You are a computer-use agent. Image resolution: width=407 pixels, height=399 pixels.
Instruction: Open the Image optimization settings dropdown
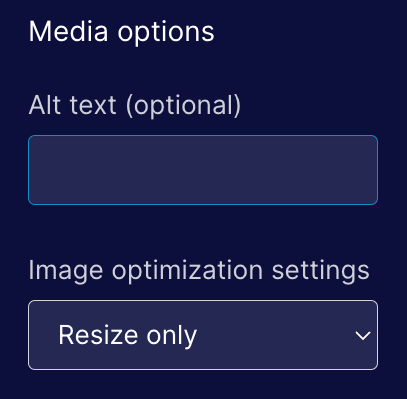(x=203, y=335)
